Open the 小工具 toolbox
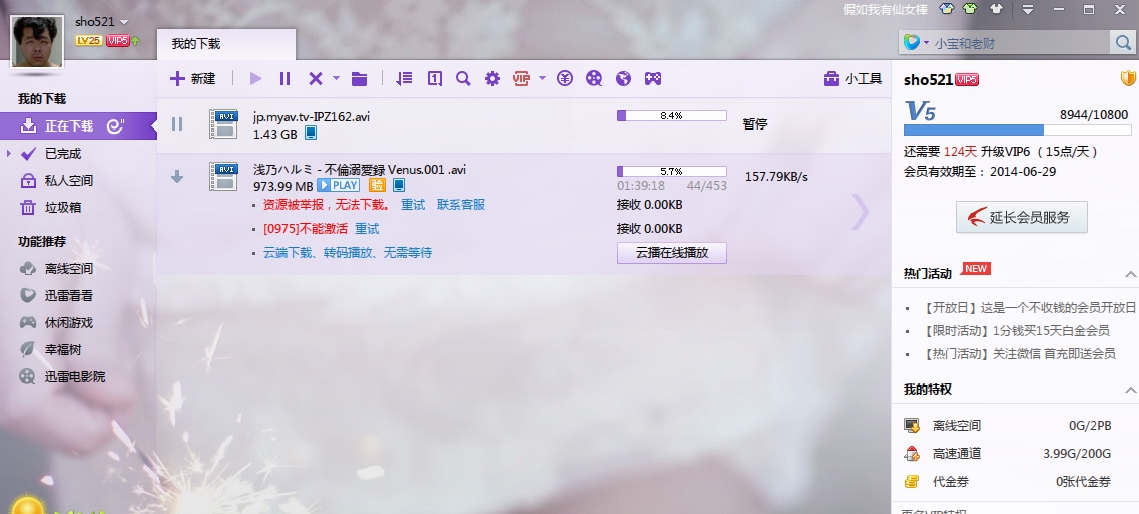Viewport: 1139px width, 514px height. coord(853,78)
